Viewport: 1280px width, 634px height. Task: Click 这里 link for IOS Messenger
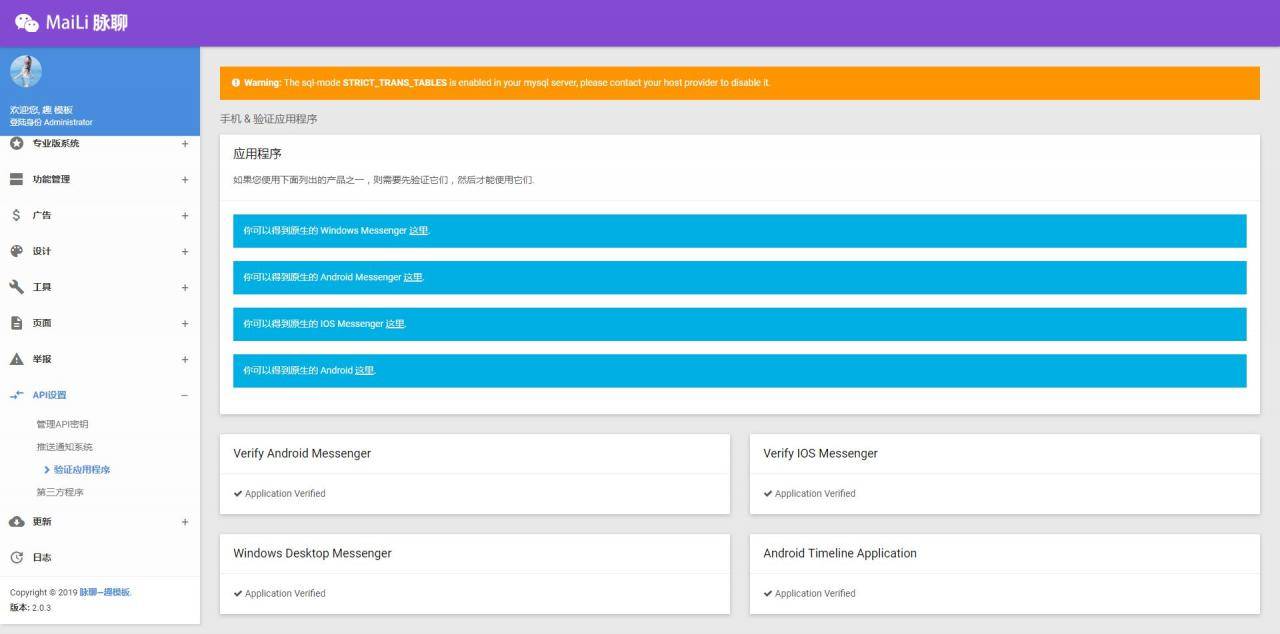point(395,324)
